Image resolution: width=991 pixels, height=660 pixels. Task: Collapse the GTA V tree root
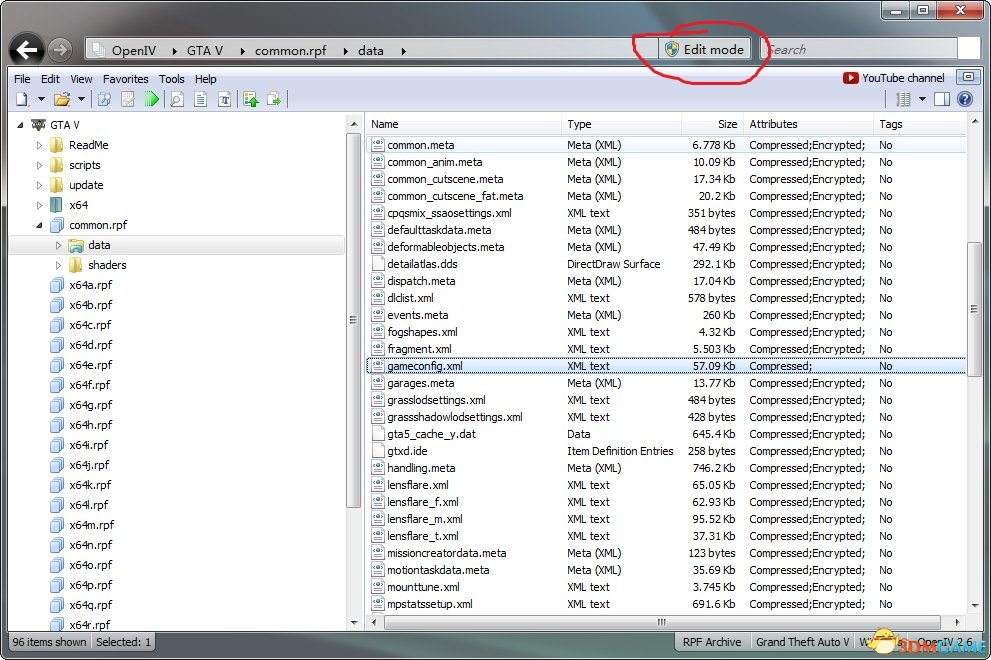pyautogui.click(x=20, y=125)
